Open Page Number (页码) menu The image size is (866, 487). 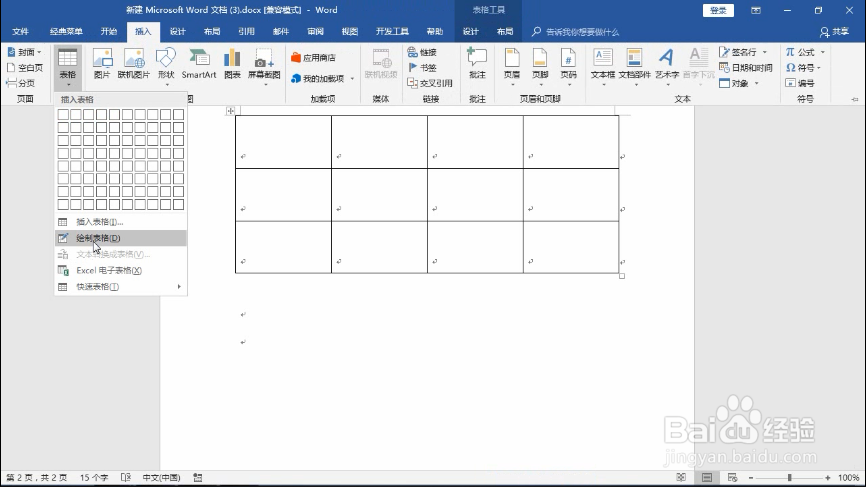(x=568, y=67)
